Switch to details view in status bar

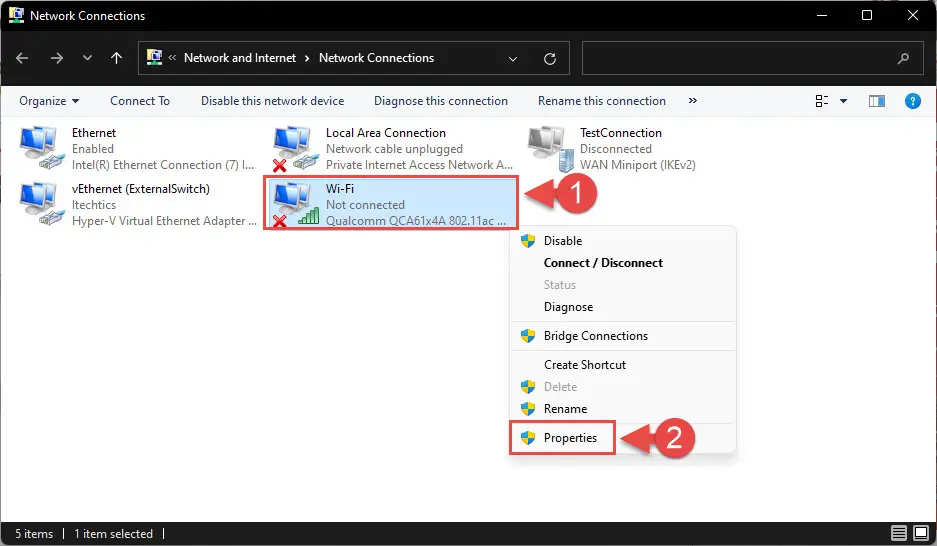point(899,532)
